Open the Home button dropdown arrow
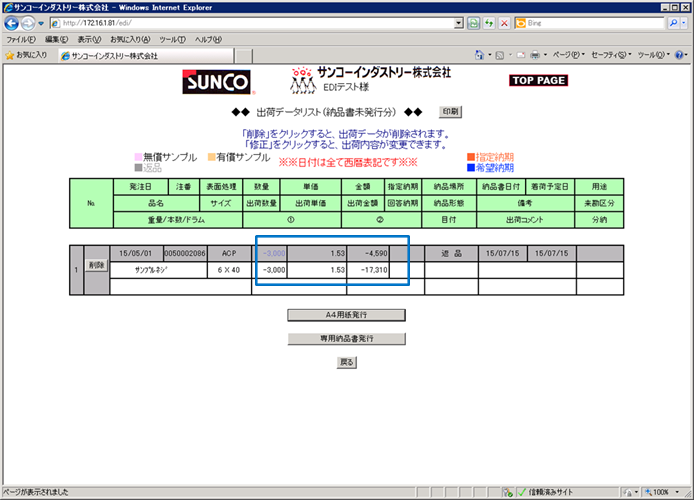The height and width of the screenshot is (500, 694). [490, 55]
